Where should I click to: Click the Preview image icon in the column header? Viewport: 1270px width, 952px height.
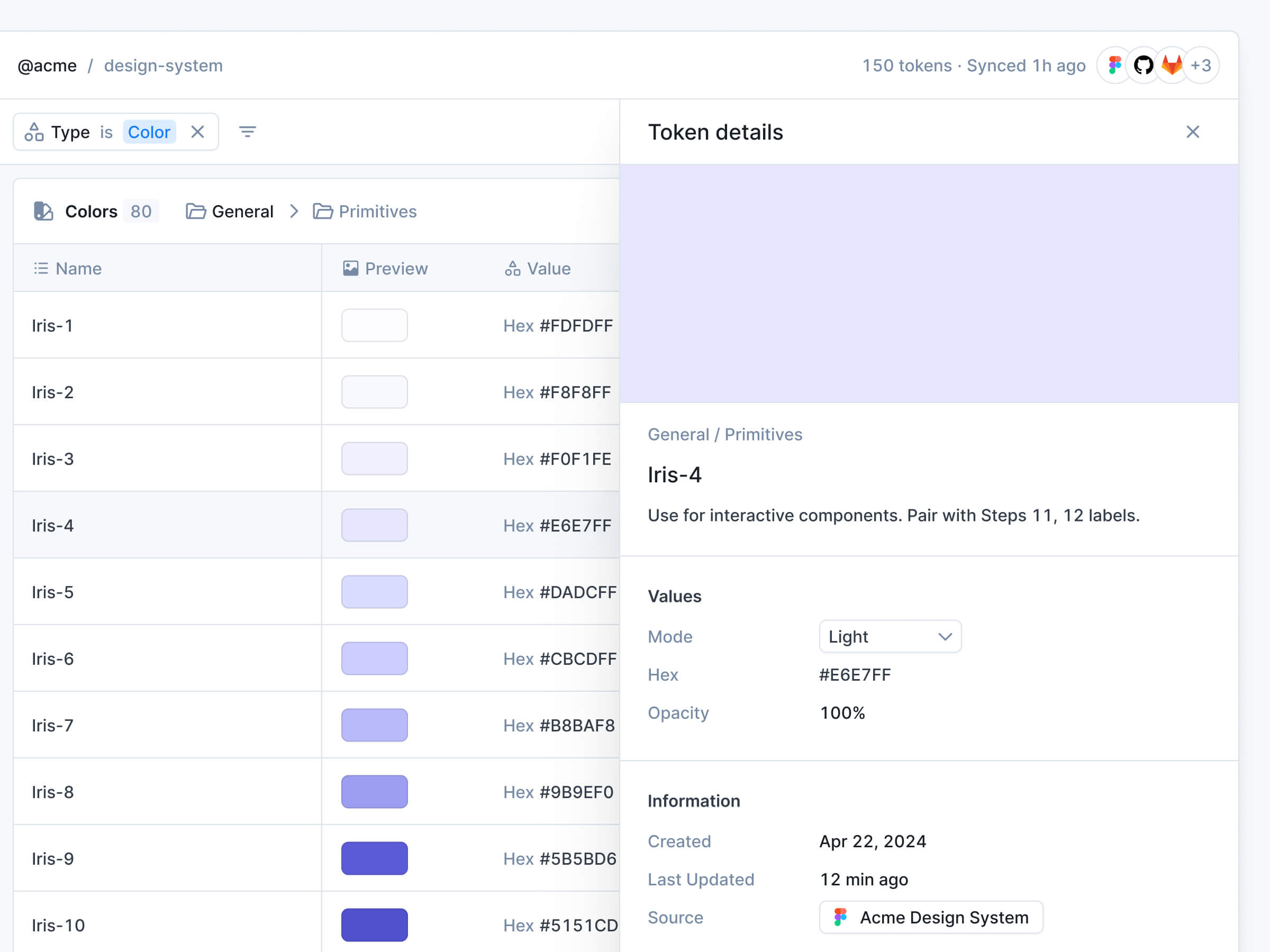point(351,268)
